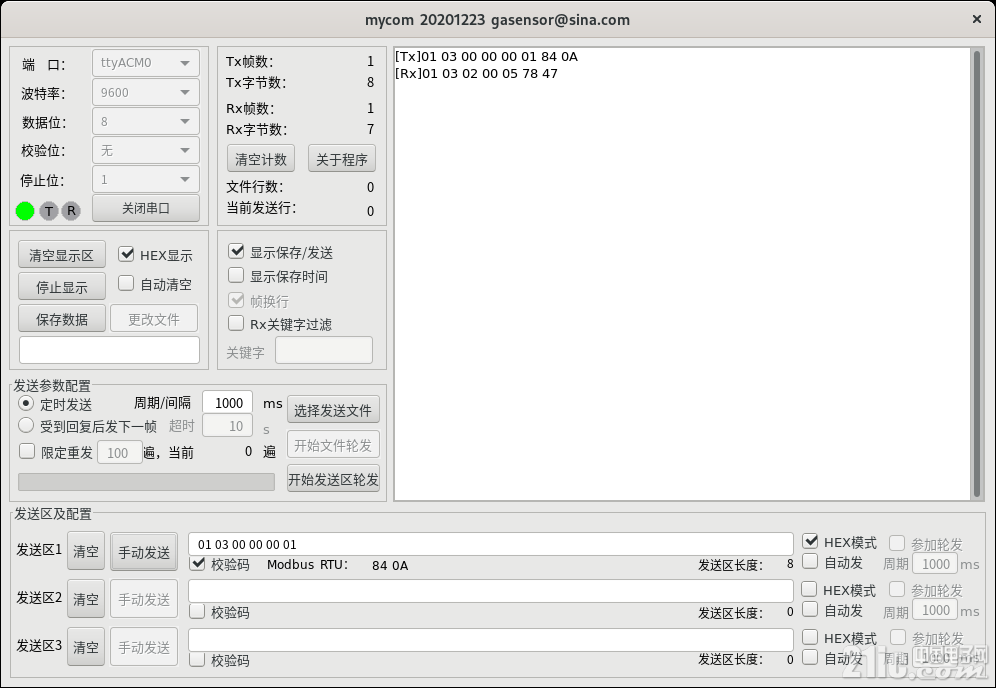
Task: Open the 波特率 9600 dropdown
Action: 145,92
